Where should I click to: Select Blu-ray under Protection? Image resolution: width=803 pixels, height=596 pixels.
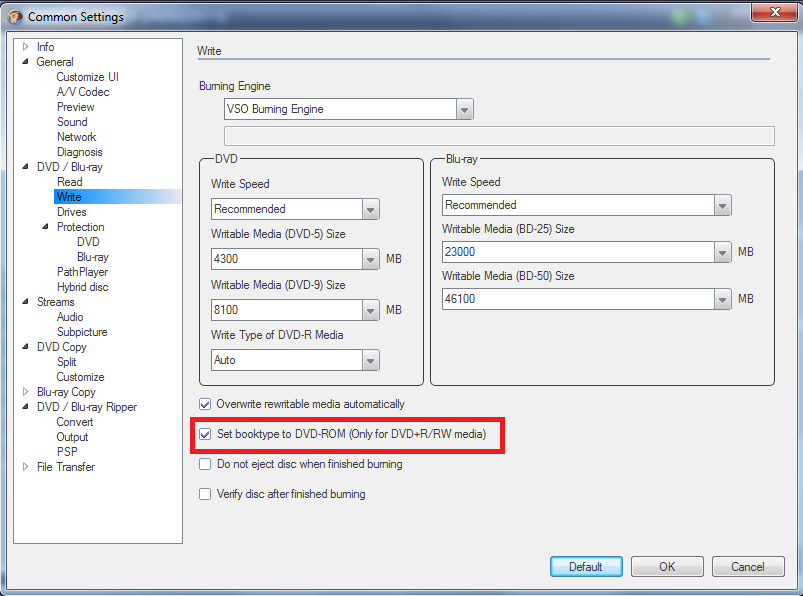click(x=93, y=257)
